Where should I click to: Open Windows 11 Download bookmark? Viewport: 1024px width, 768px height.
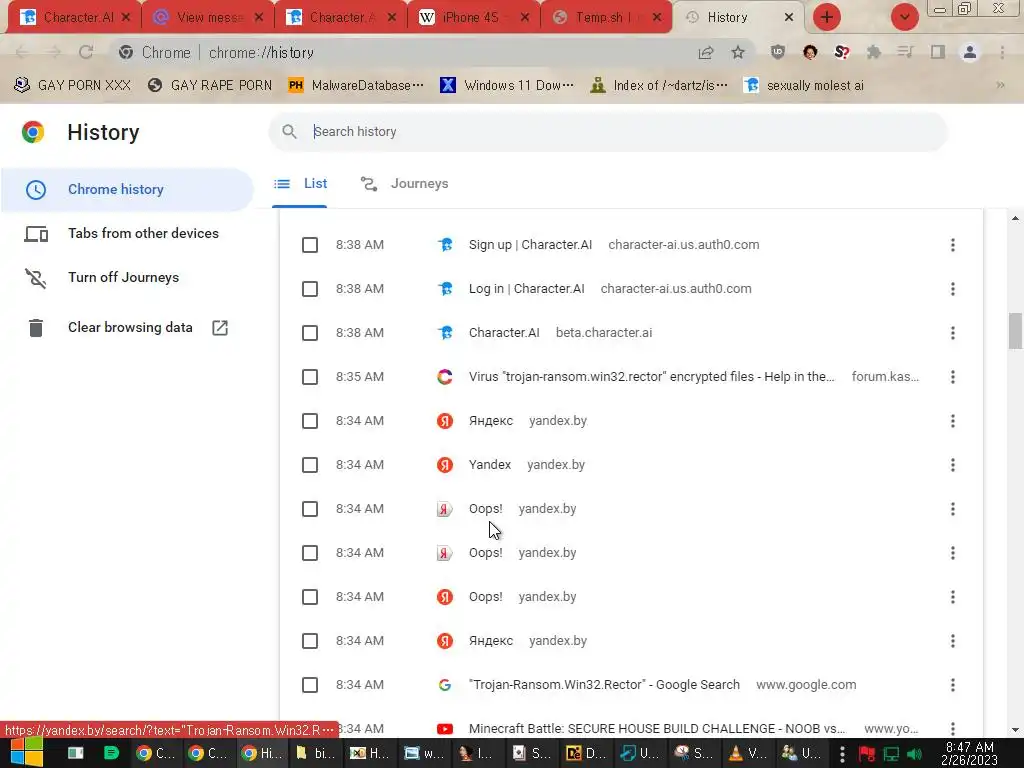[x=507, y=85]
